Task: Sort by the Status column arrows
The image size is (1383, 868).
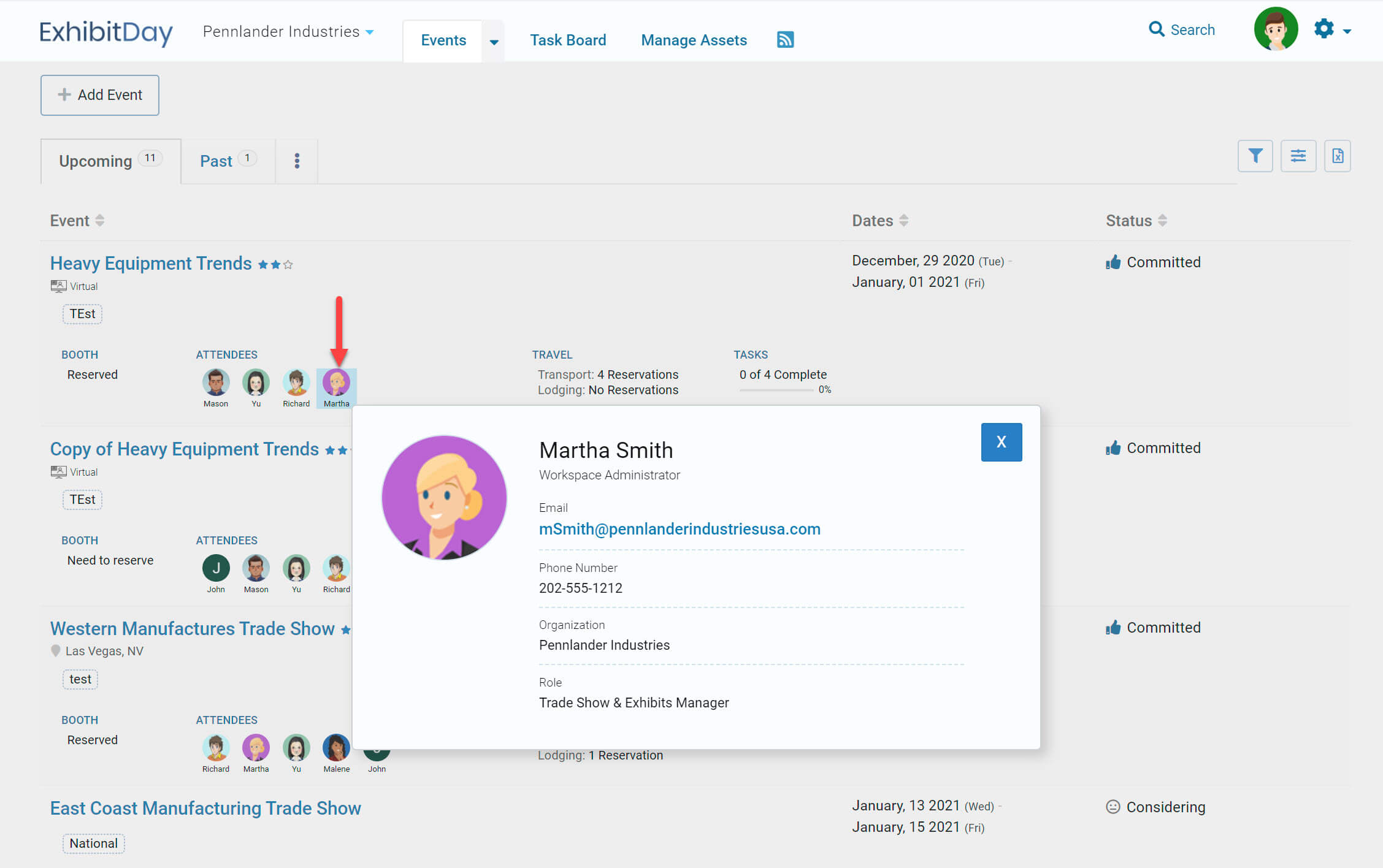Action: (x=1162, y=221)
